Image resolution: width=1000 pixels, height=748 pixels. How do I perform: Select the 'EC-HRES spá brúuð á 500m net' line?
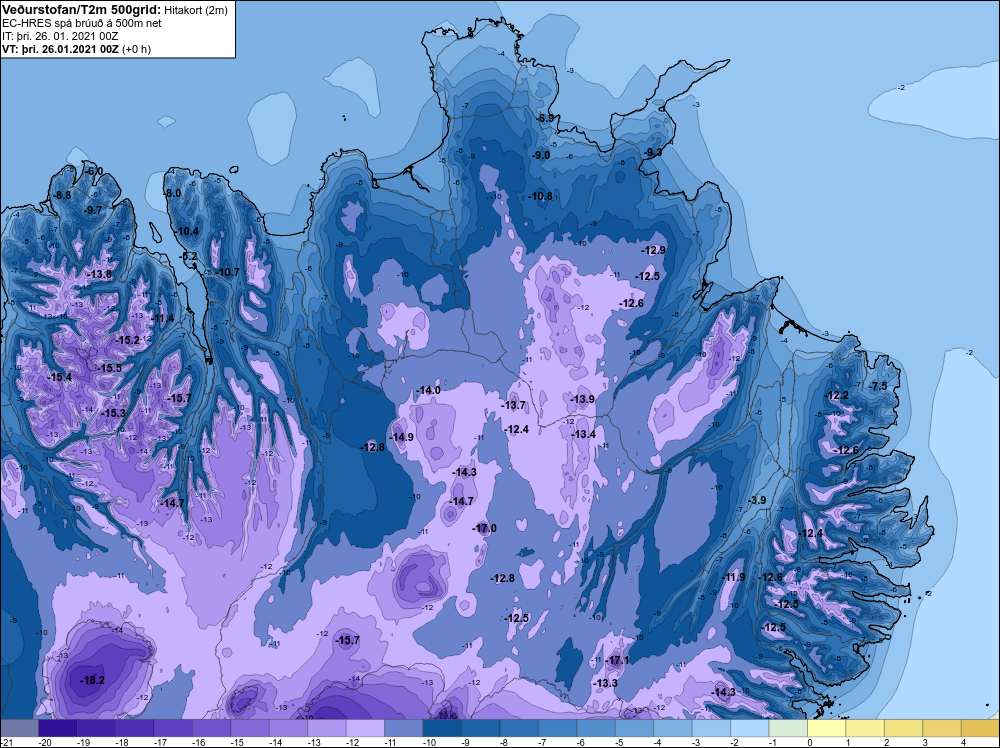82,23
